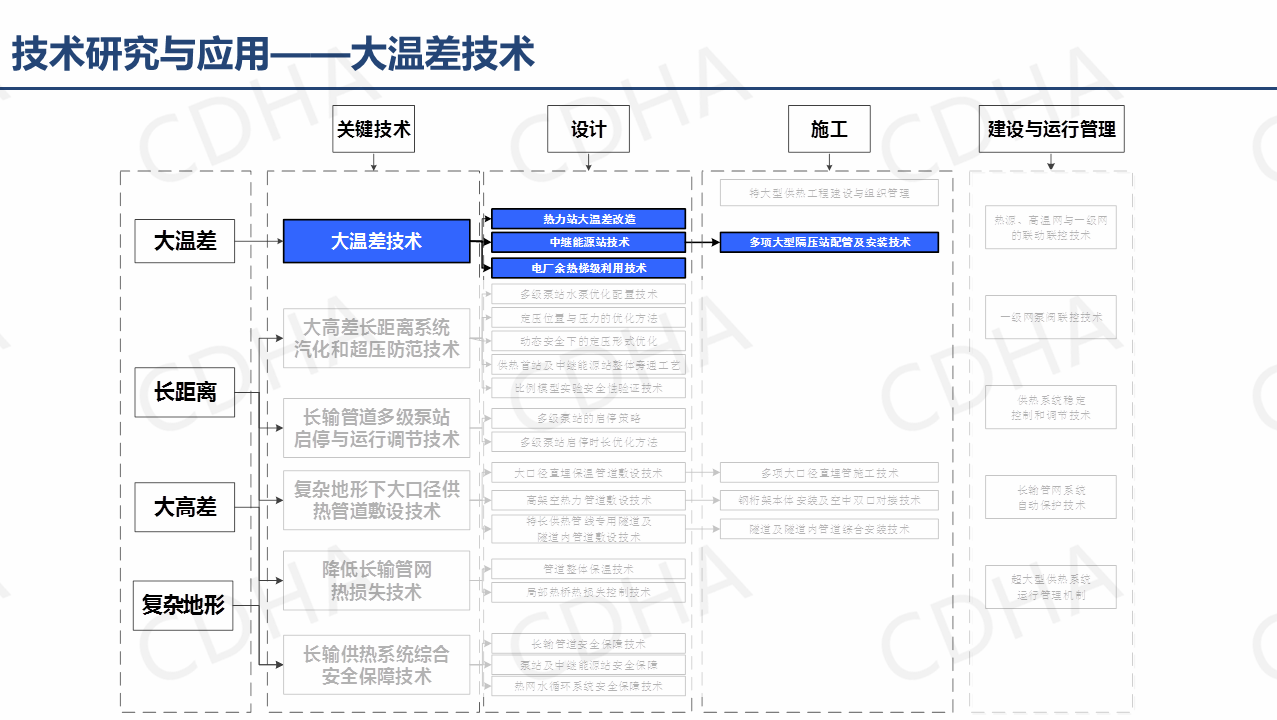Select the 设计 header box

(588, 130)
